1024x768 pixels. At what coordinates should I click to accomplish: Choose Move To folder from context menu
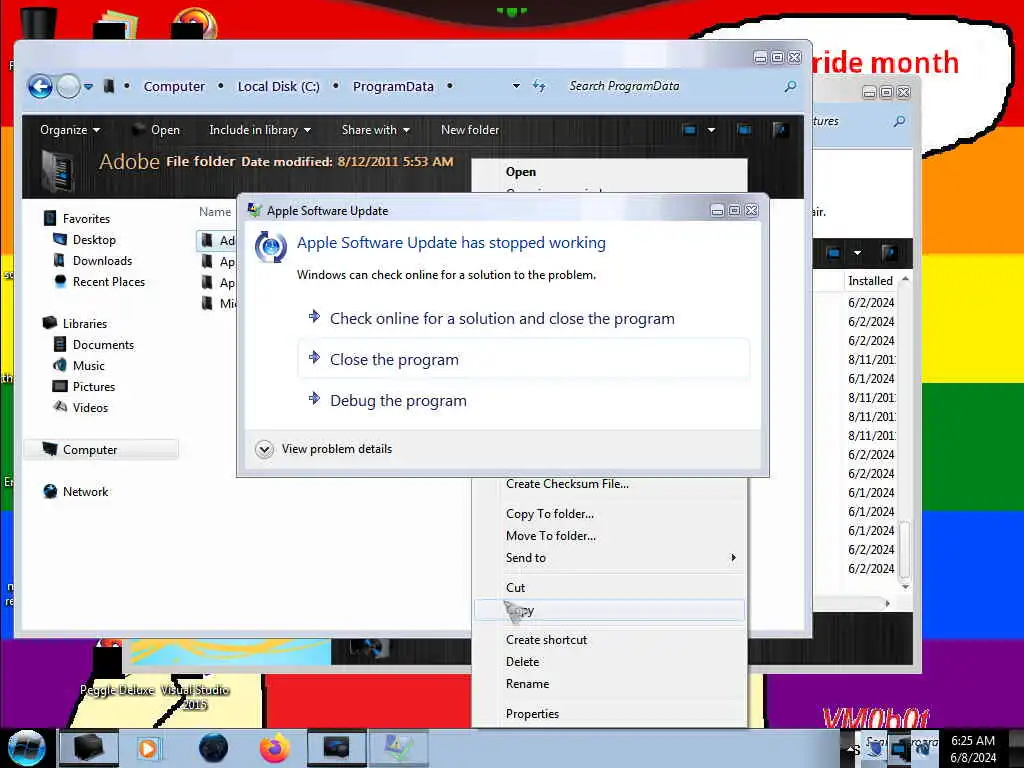(x=609, y=536)
